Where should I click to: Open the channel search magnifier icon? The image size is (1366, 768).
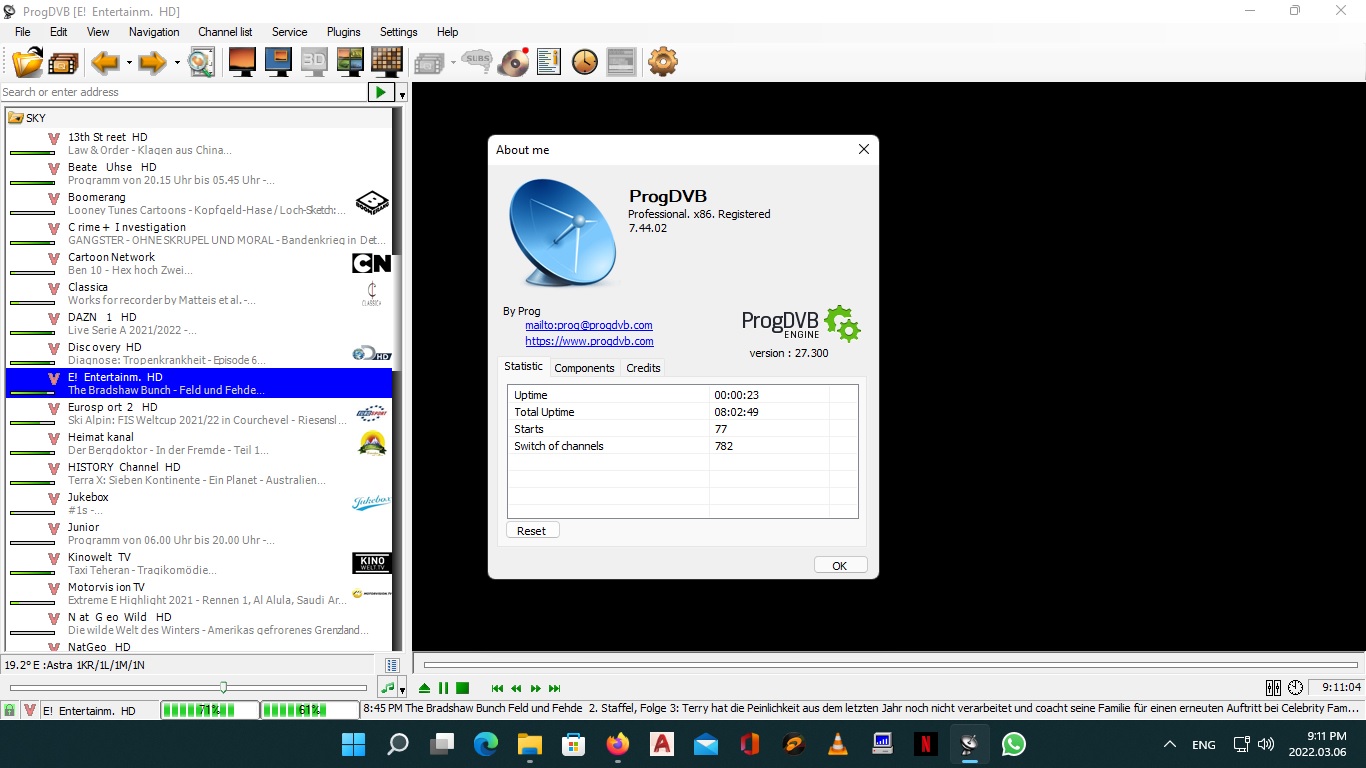[x=201, y=62]
